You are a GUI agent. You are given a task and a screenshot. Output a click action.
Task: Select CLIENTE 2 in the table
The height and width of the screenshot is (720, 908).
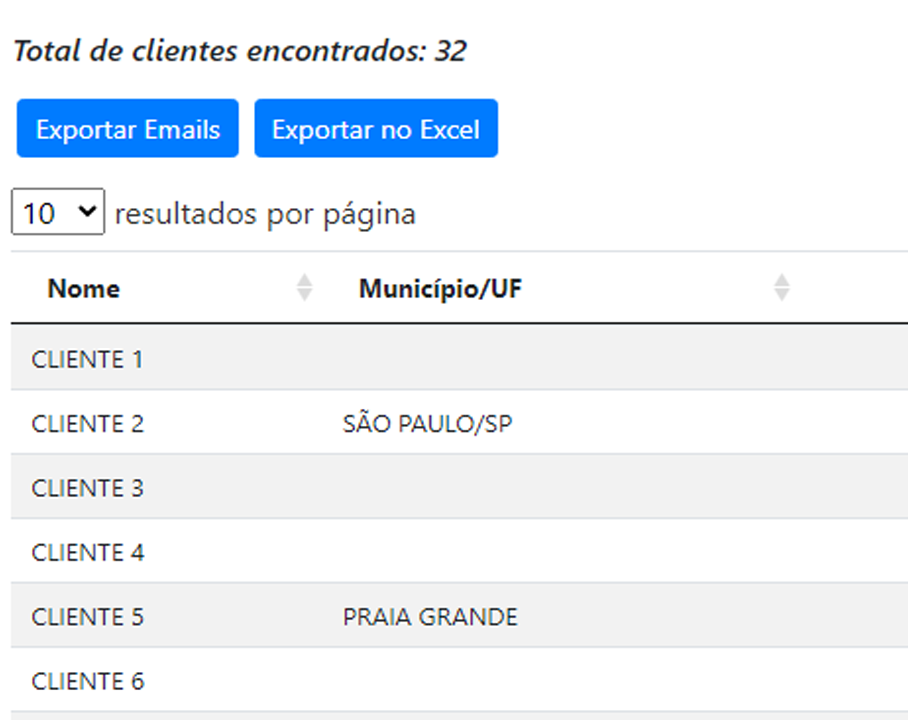pos(88,424)
